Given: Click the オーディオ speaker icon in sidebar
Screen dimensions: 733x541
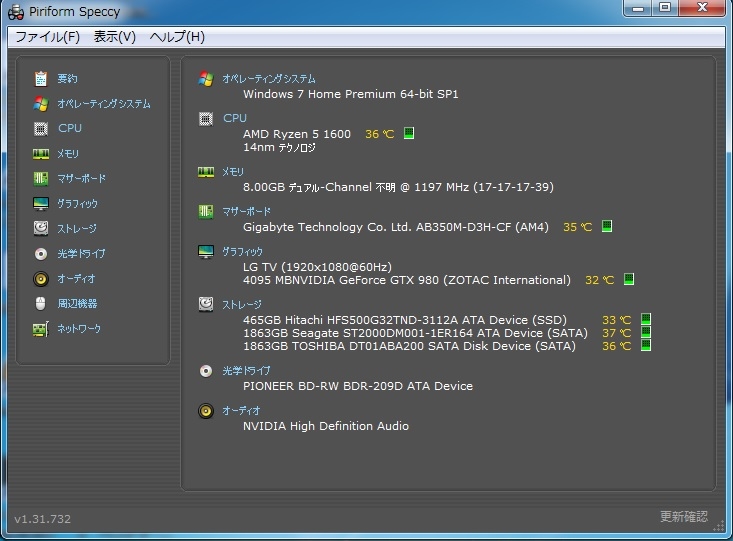Looking at the screenshot, I should 41,279.
